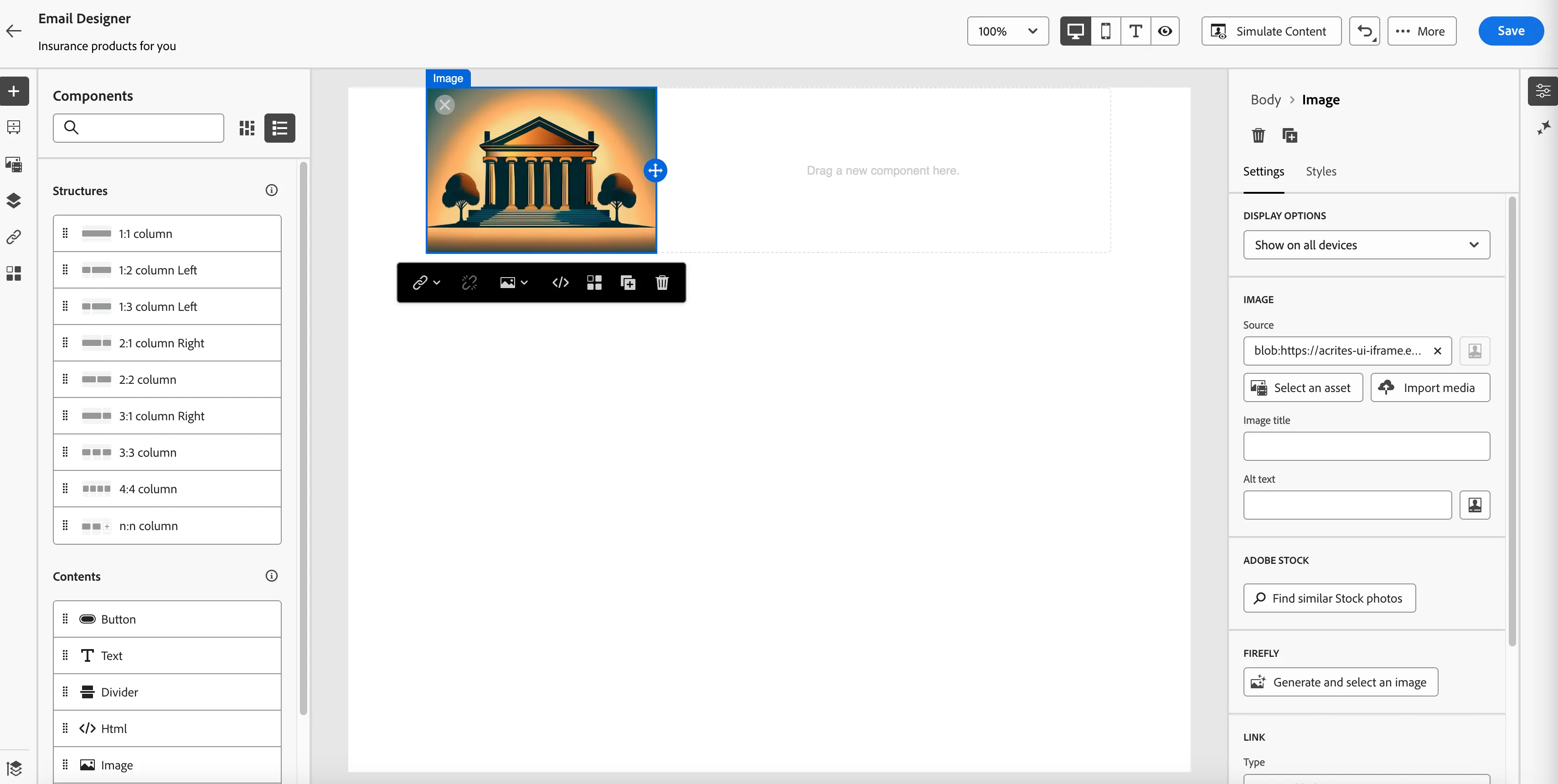This screenshot has height=784, width=1558.
Task: Switch components to grid view
Action: coord(247,128)
